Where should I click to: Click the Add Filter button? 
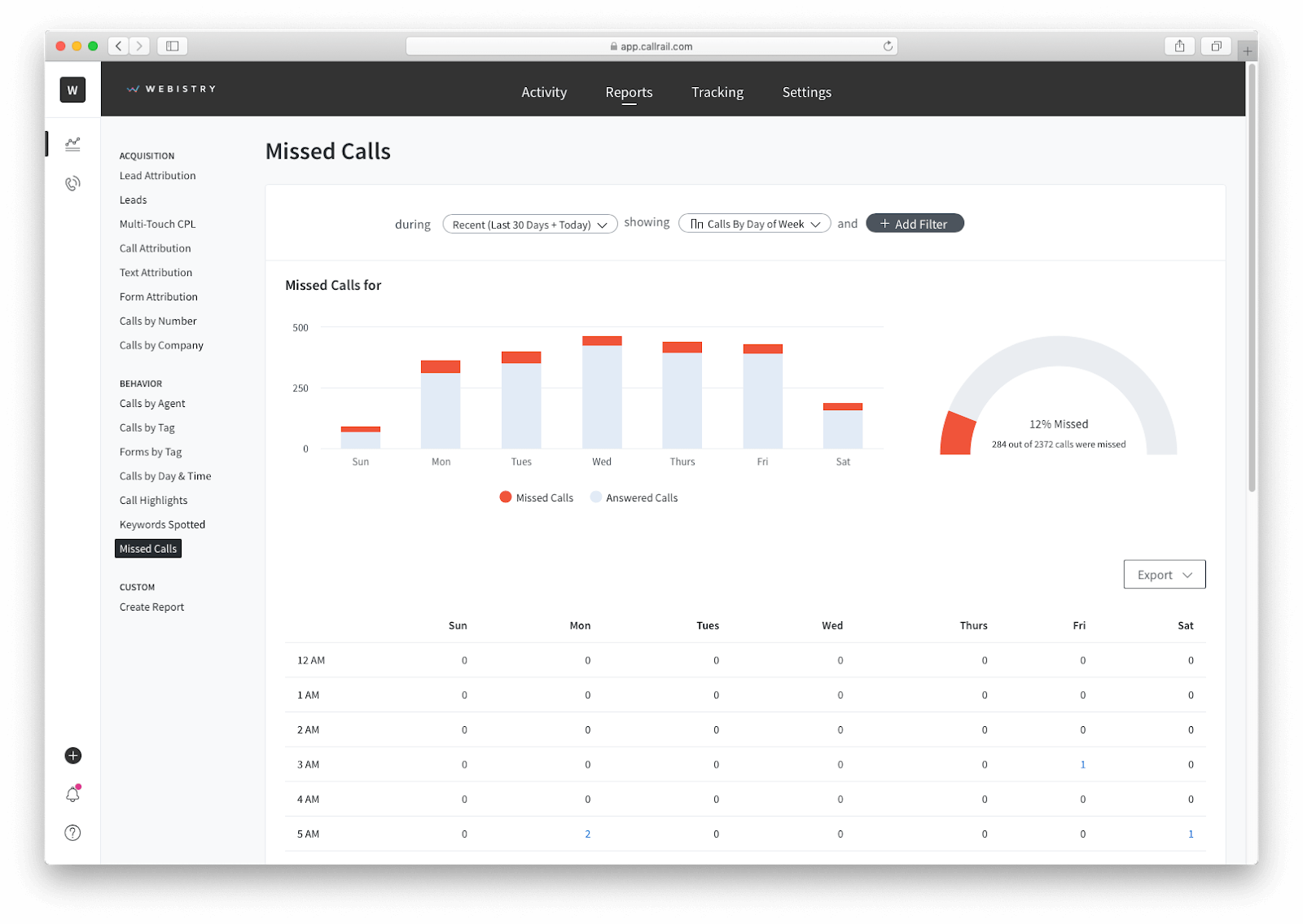tap(915, 223)
